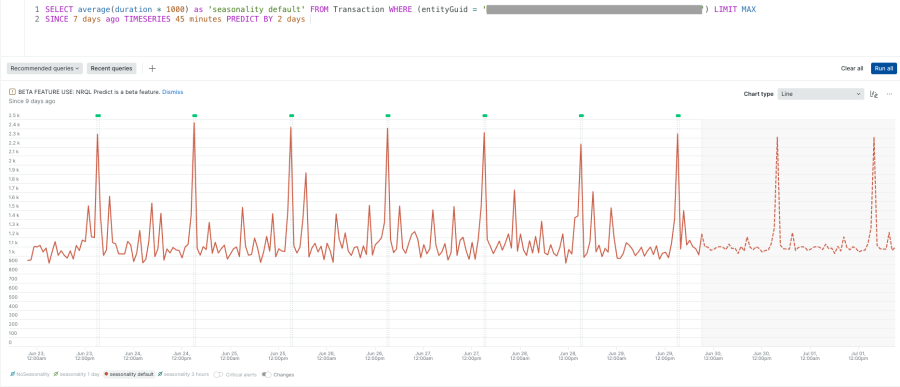
Task: Click the 'Since 9 days ago' label
Action: 32,101
